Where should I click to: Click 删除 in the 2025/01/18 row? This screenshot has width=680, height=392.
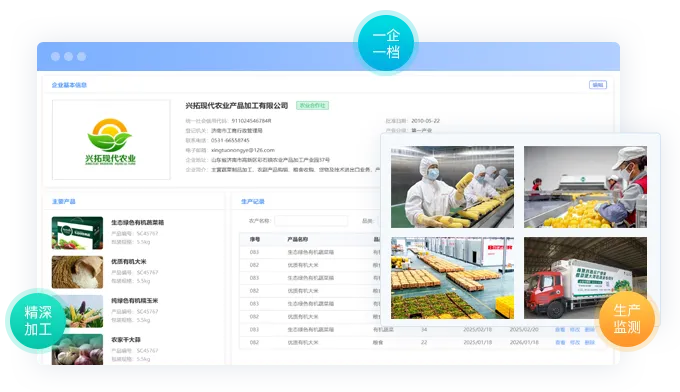point(589,342)
